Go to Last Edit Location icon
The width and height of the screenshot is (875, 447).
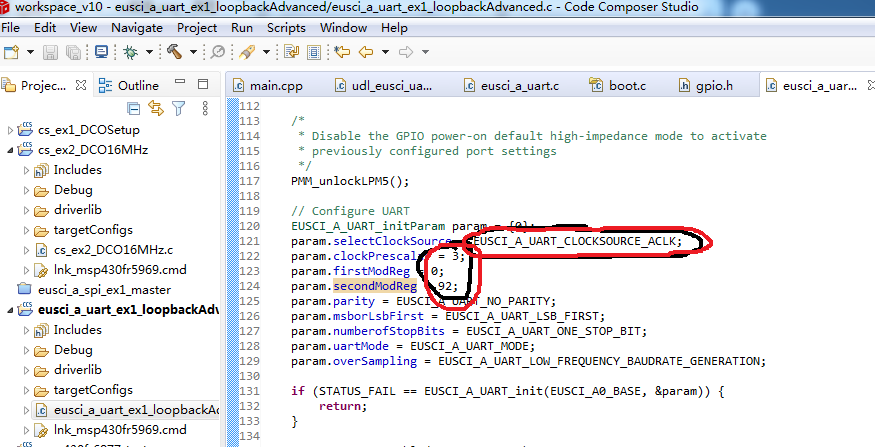(x=342, y=52)
